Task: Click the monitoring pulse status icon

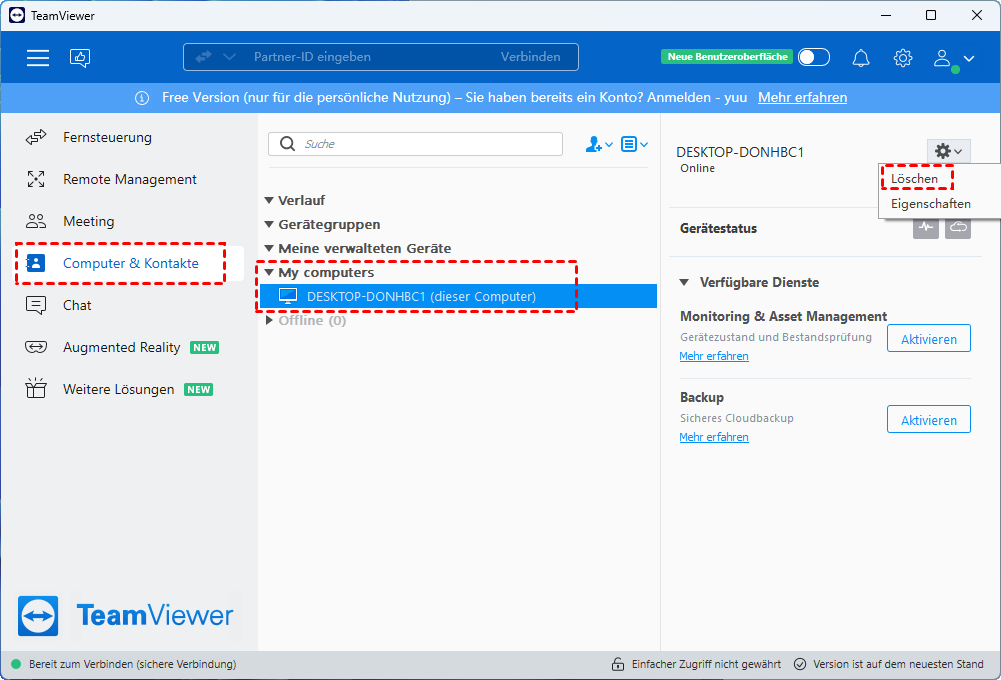Action: tap(926, 228)
